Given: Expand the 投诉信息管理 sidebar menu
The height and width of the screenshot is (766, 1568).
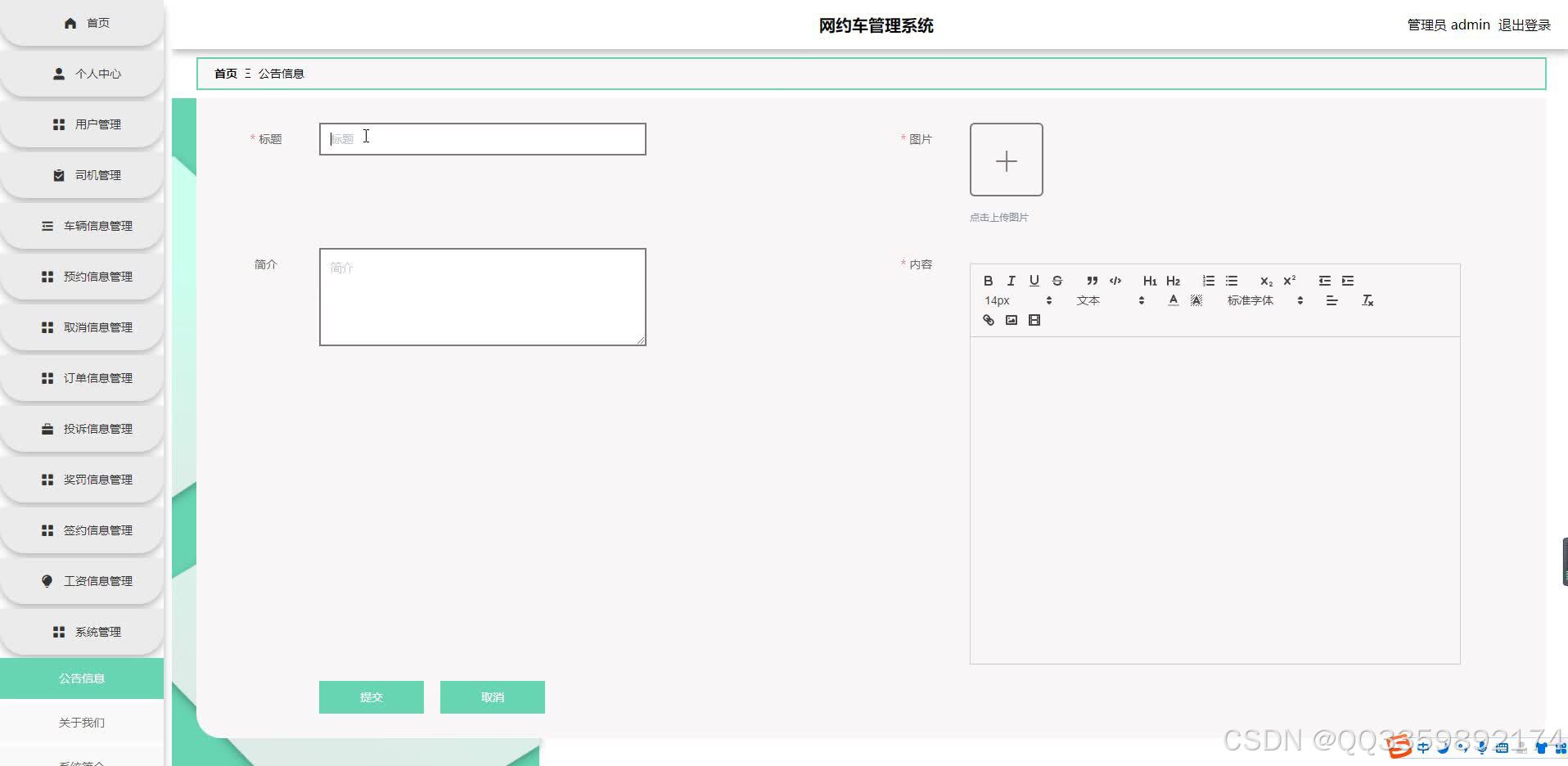Looking at the screenshot, I should click(x=82, y=429).
